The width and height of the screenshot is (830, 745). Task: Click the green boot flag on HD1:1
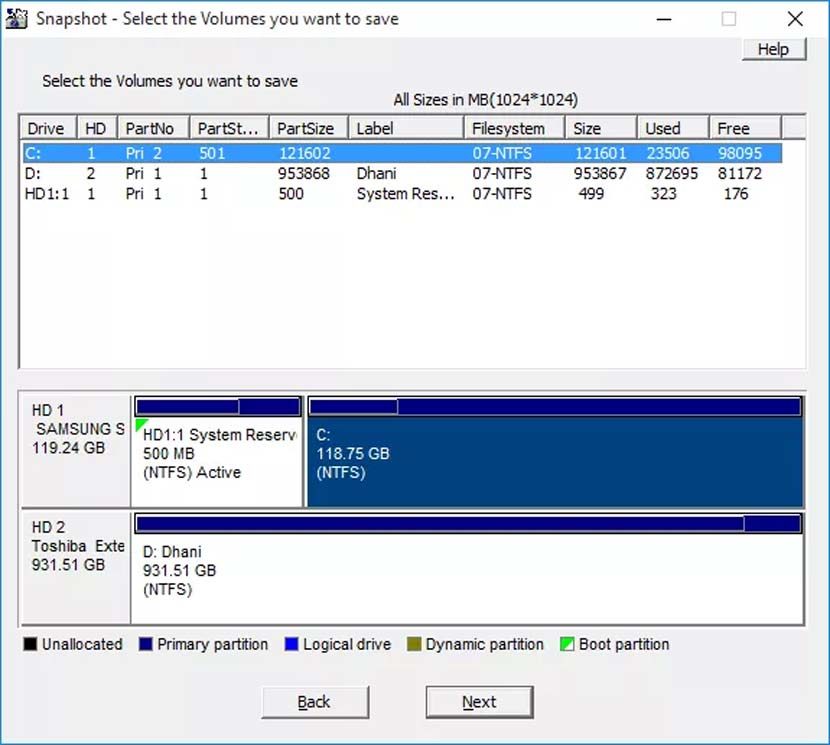tap(140, 424)
